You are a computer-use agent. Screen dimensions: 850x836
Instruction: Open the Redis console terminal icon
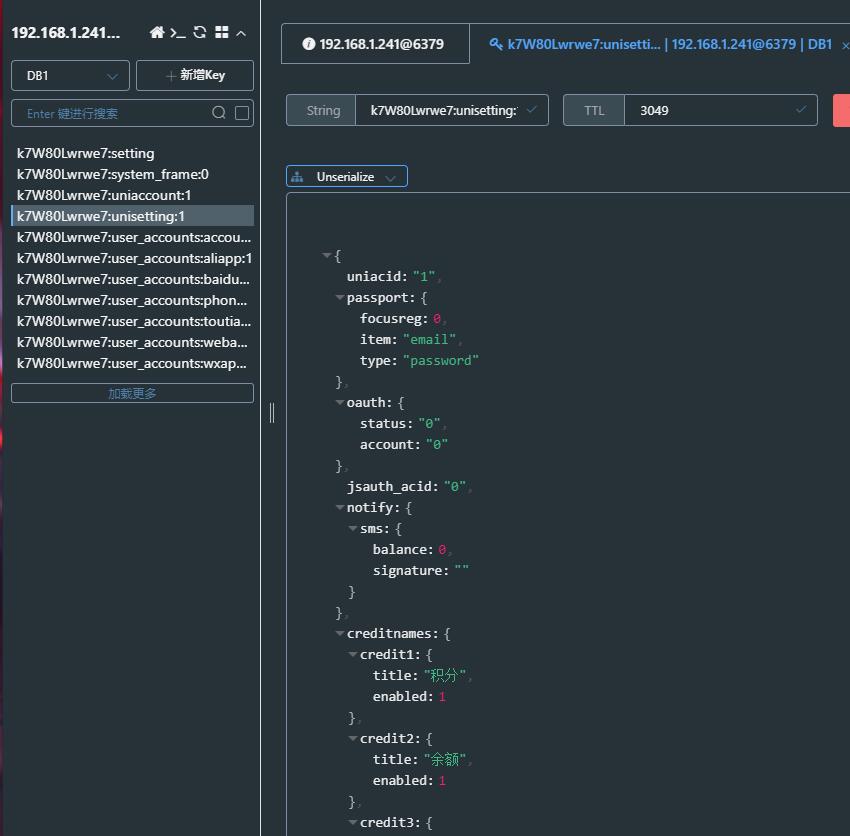coord(178,33)
